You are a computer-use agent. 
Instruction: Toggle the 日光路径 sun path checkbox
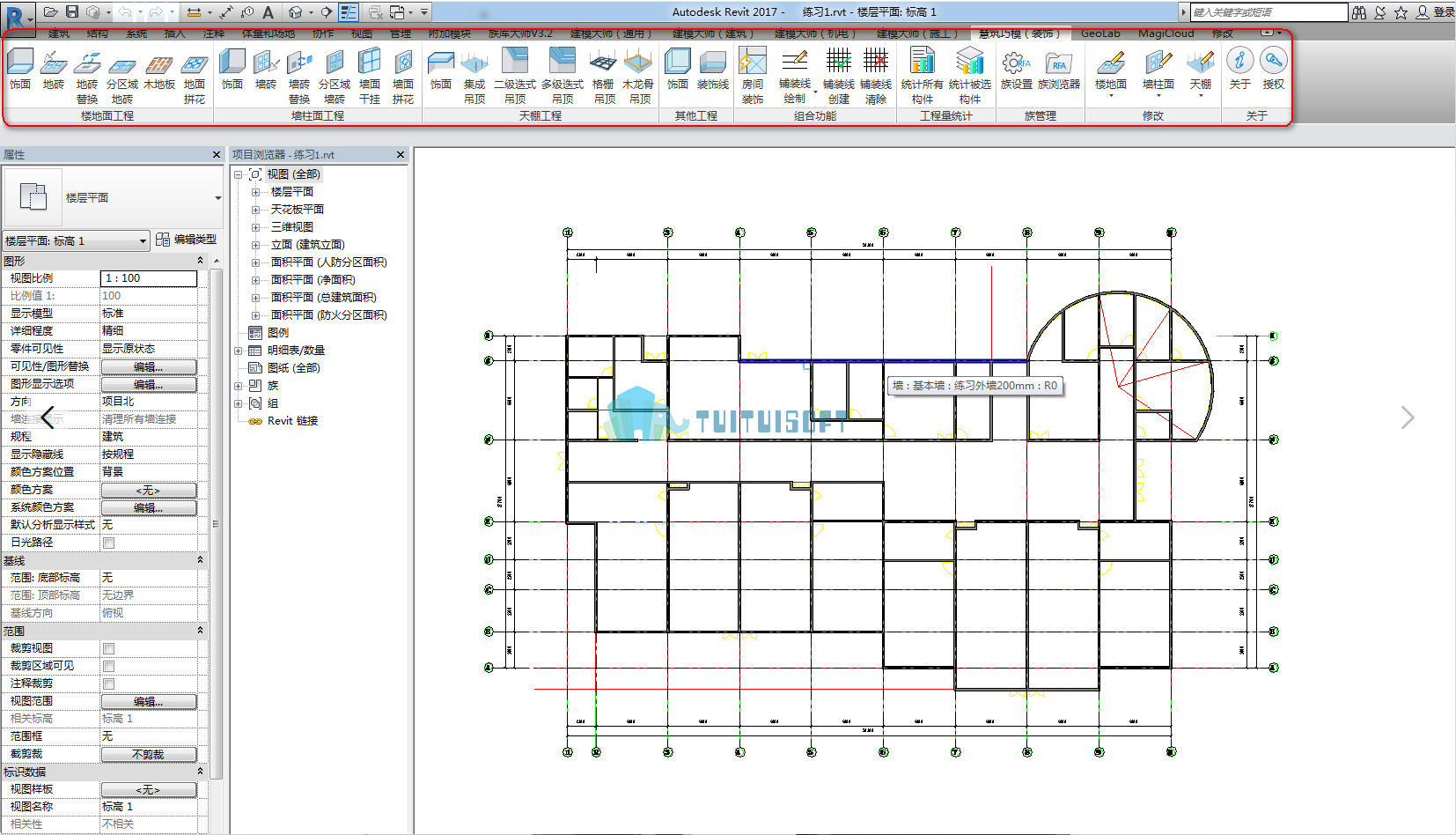(x=108, y=543)
